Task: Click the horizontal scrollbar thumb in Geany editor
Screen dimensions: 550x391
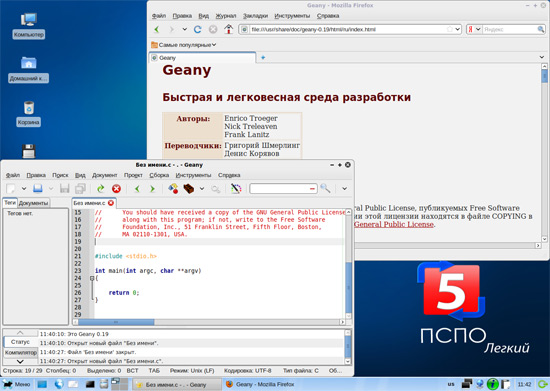Action: [116, 322]
